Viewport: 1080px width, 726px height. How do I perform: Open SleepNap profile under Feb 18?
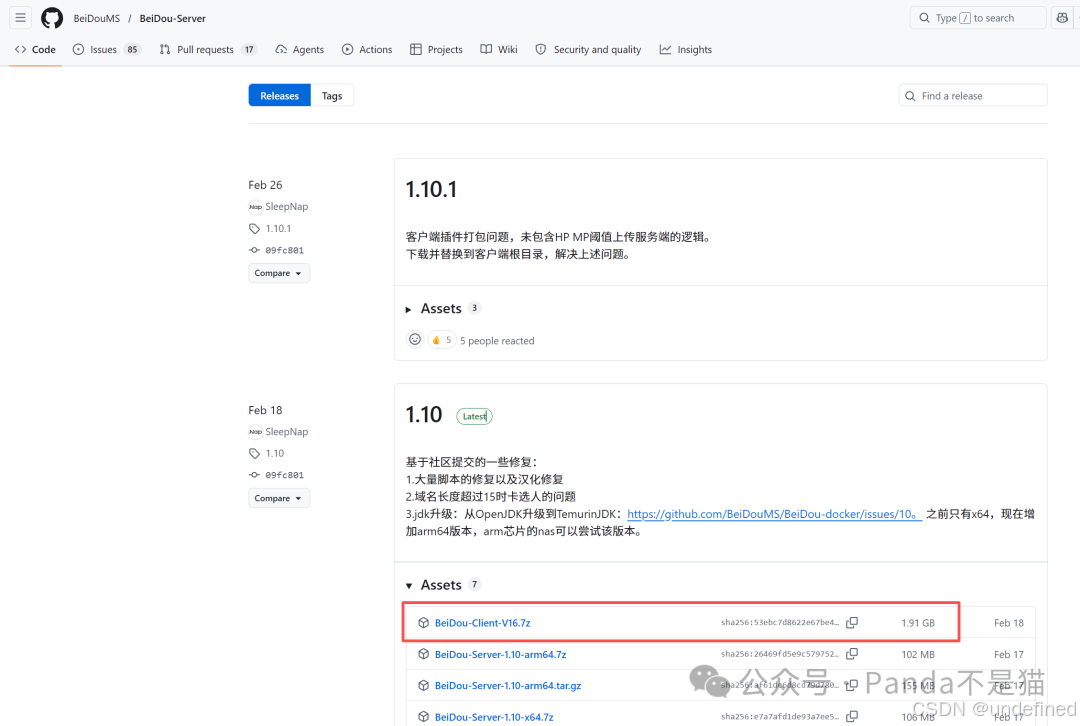coord(287,432)
